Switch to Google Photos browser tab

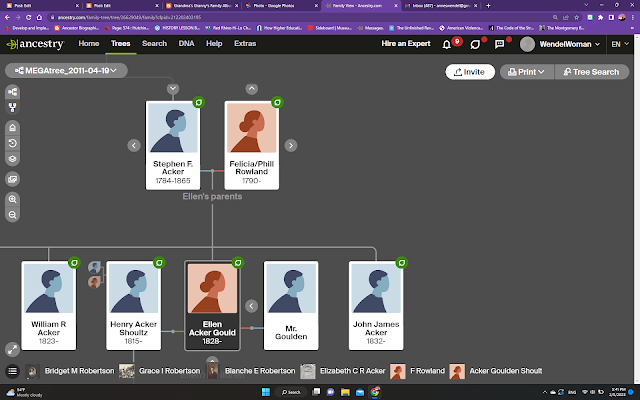[282, 6]
